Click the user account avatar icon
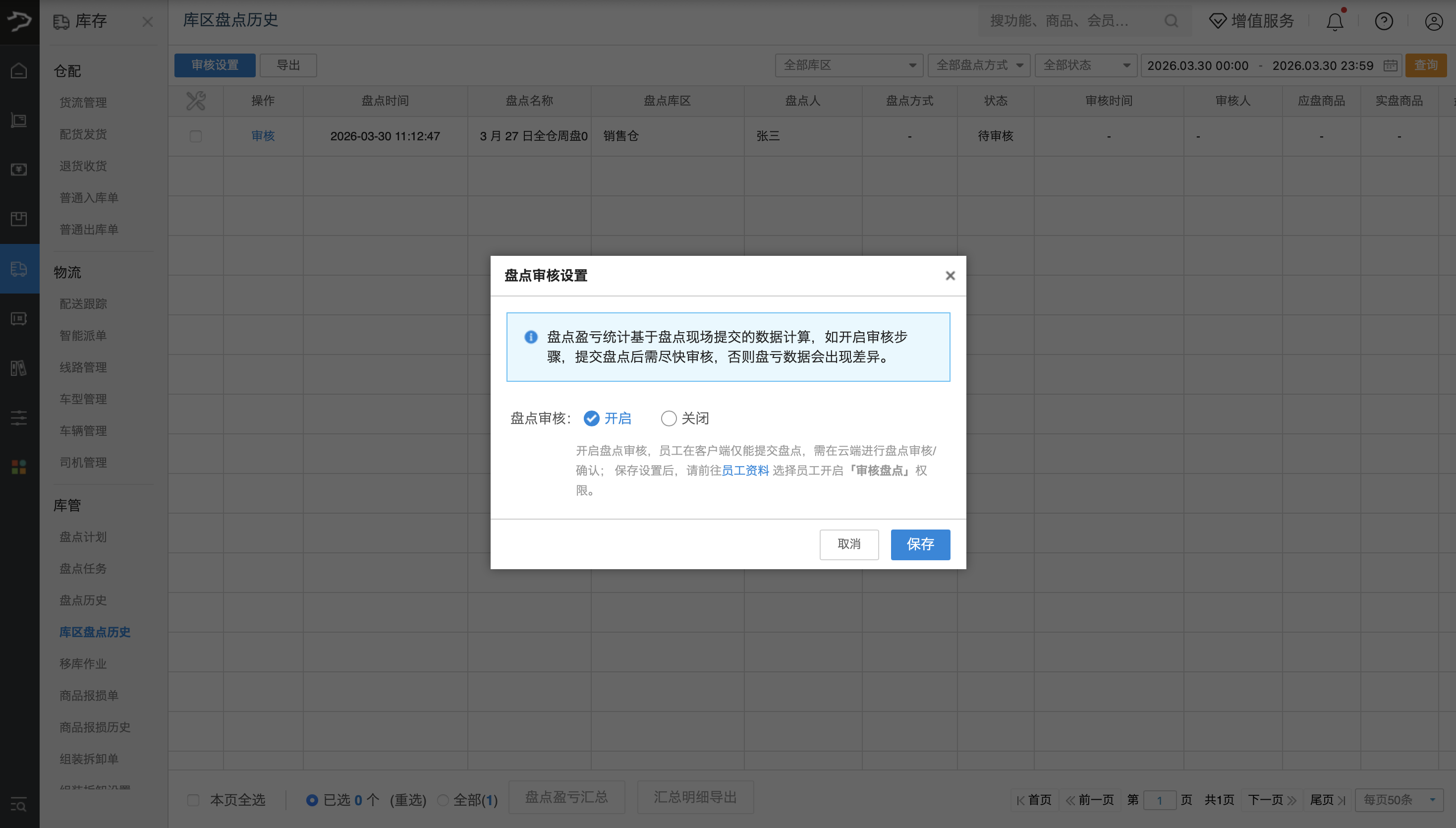This screenshot has width=1456, height=828. (x=1433, y=22)
